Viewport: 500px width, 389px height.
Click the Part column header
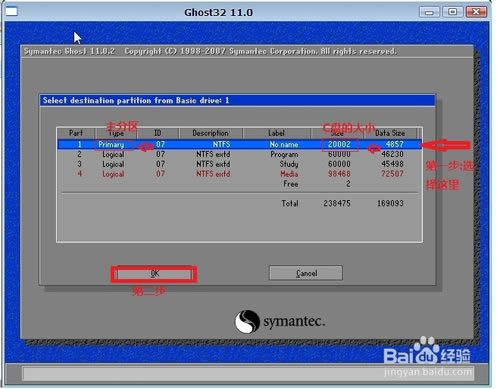76,133
